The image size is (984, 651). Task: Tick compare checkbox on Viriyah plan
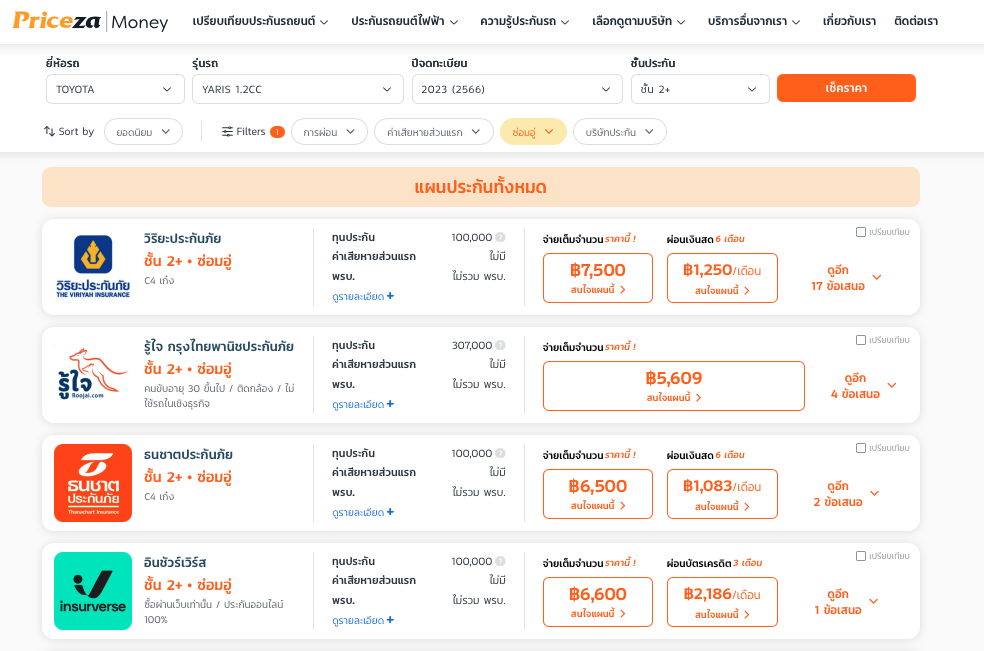pyautogui.click(x=861, y=232)
